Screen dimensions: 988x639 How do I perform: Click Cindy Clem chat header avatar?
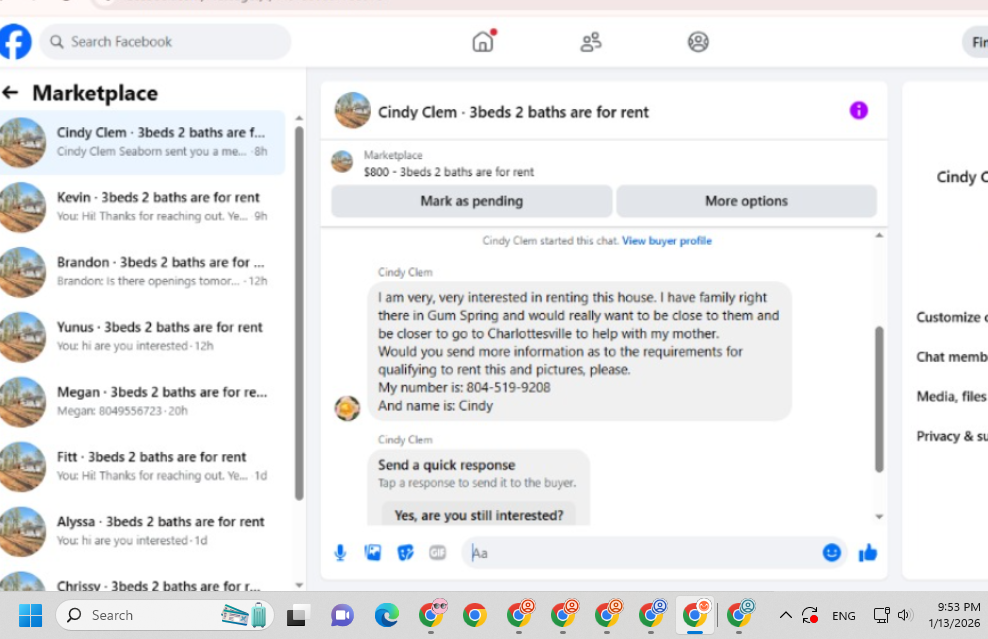click(x=352, y=110)
